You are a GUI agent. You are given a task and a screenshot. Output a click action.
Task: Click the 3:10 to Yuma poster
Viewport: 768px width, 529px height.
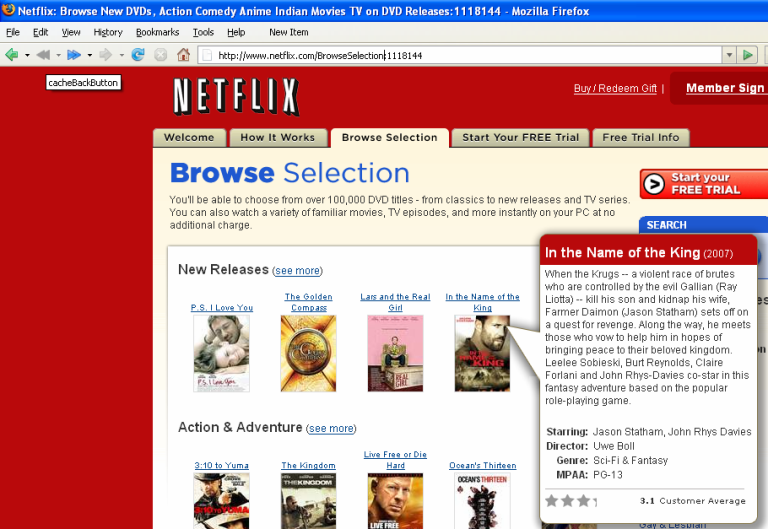pos(221,501)
